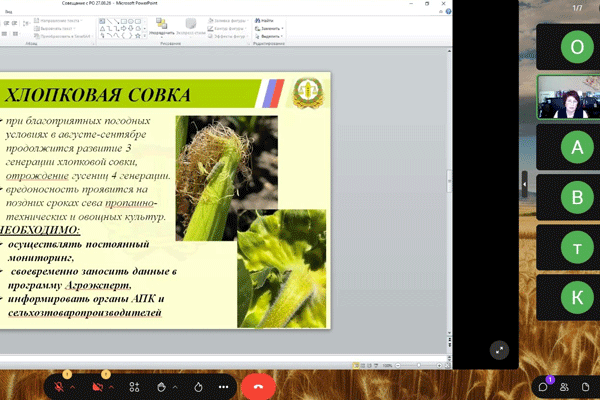
Task: Open the documents icon beside participants
Action: coord(585,387)
